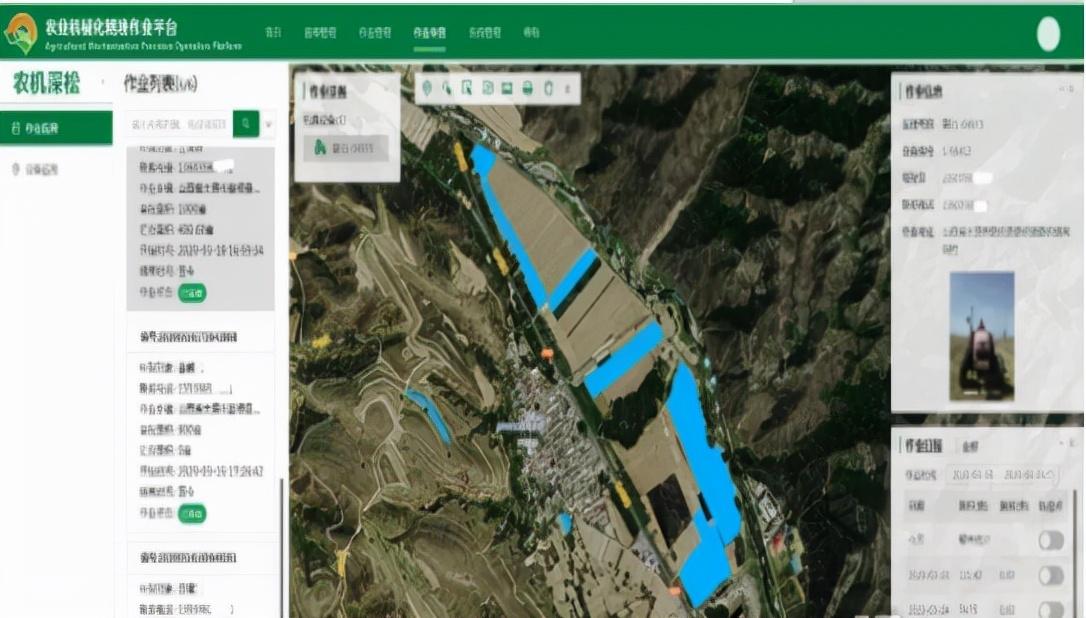Click the green status badge in the second job card
The width and height of the screenshot is (1086, 618).
192,514
